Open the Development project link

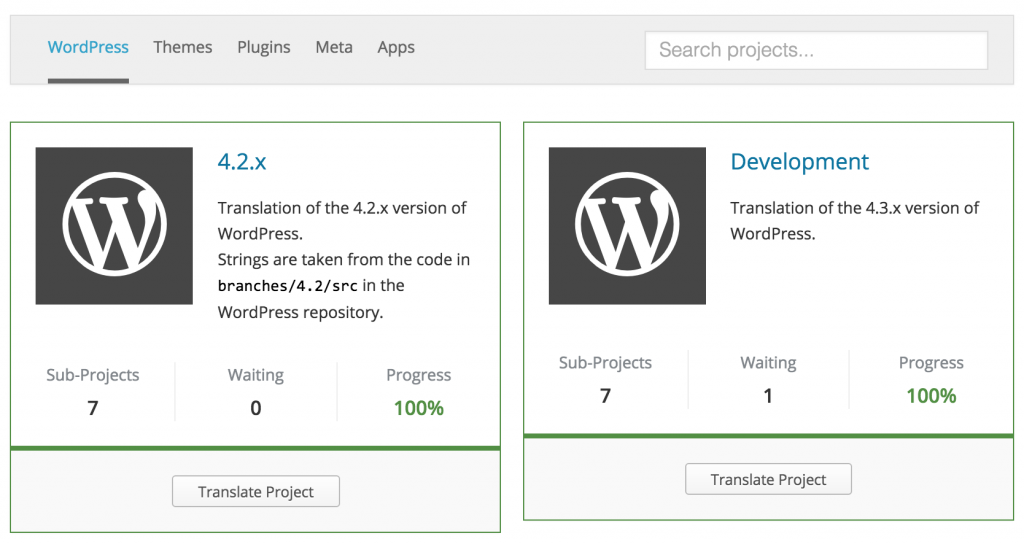tap(799, 161)
